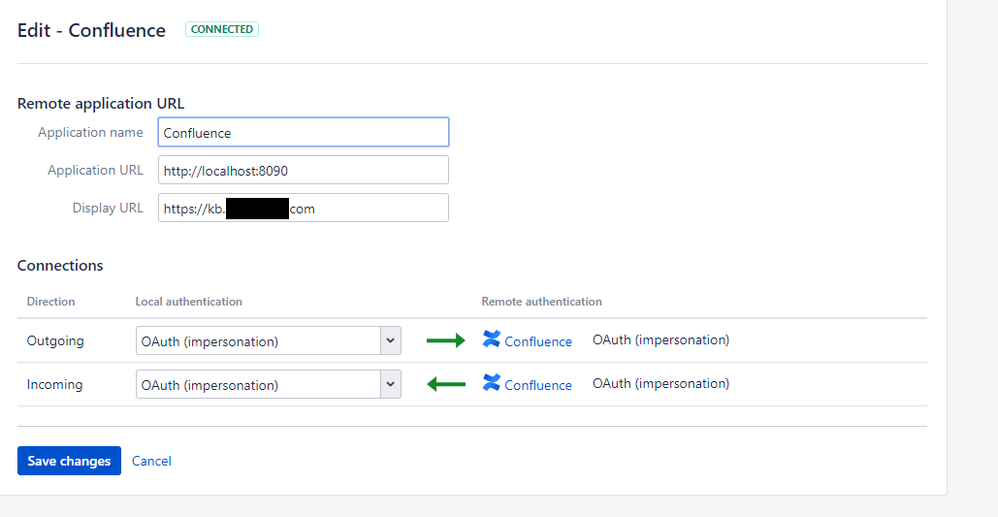
Task: Open the Incoming local authentication dropdown
Action: click(x=269, y=384)
